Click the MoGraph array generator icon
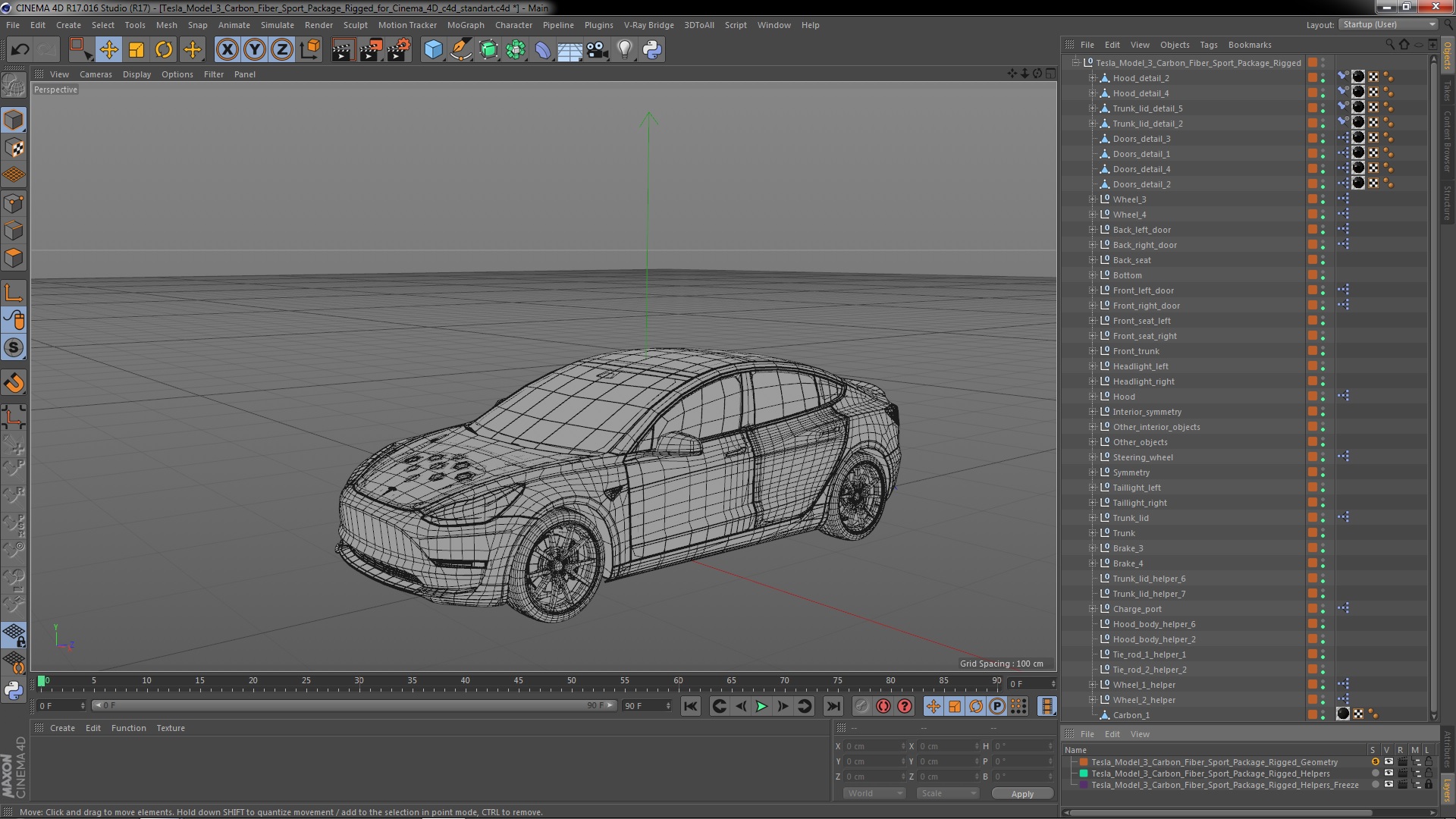1456x819 pixels. pyautogui.click(x=516, y=50)
